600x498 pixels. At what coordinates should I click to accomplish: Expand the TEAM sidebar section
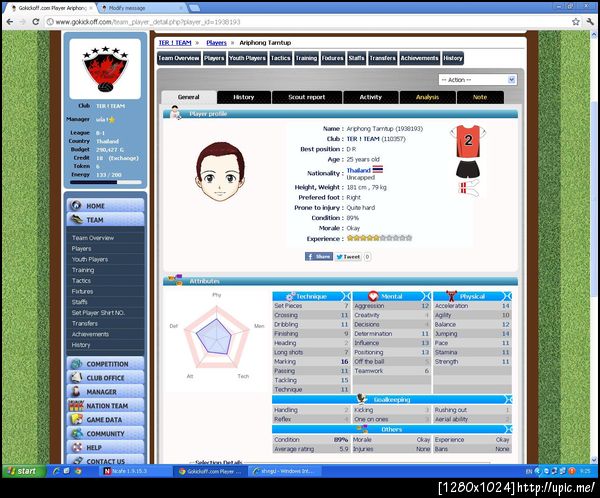pyautogui.click(x=106, y=220)
